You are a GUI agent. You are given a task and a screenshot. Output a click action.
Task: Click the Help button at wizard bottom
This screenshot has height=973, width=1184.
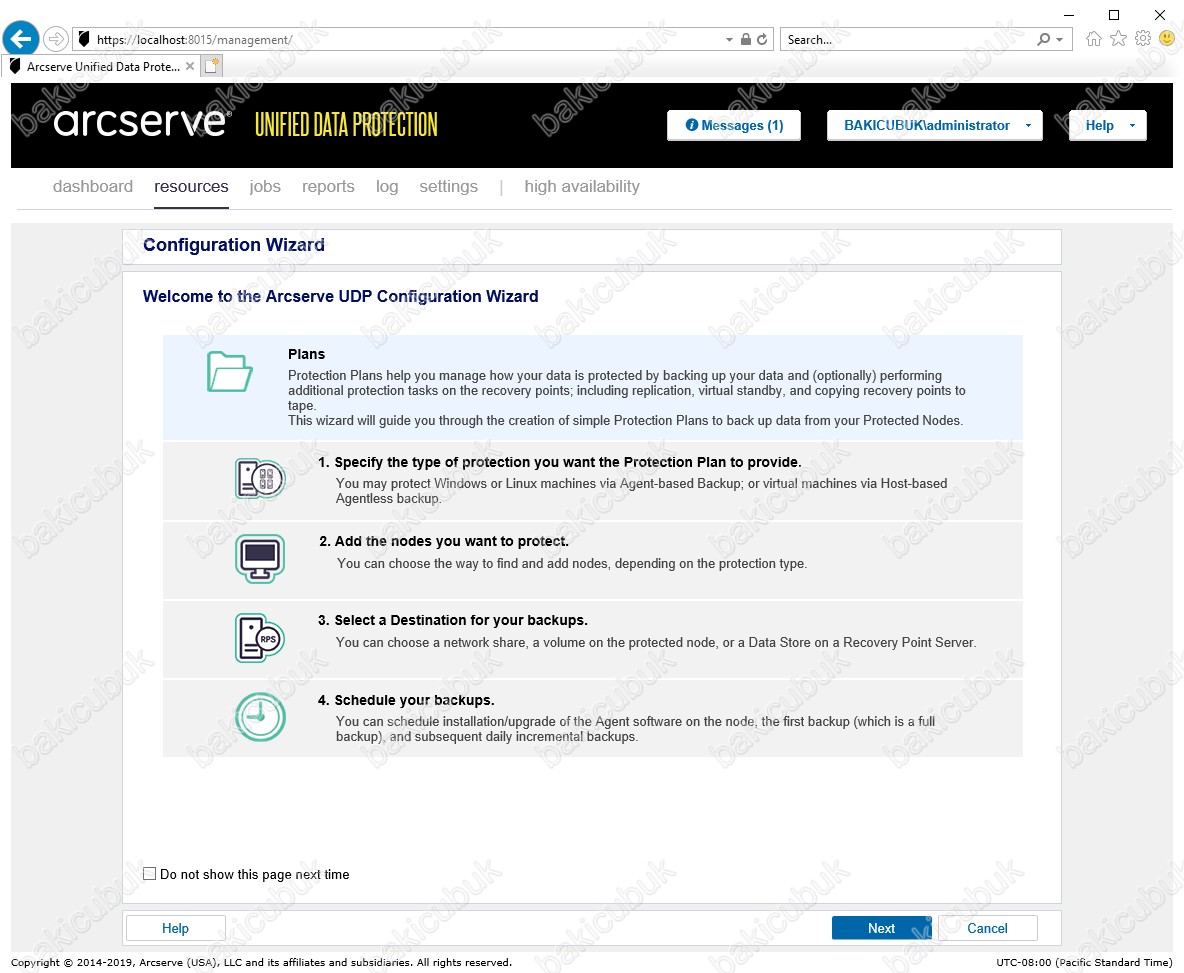coord(175,928)
